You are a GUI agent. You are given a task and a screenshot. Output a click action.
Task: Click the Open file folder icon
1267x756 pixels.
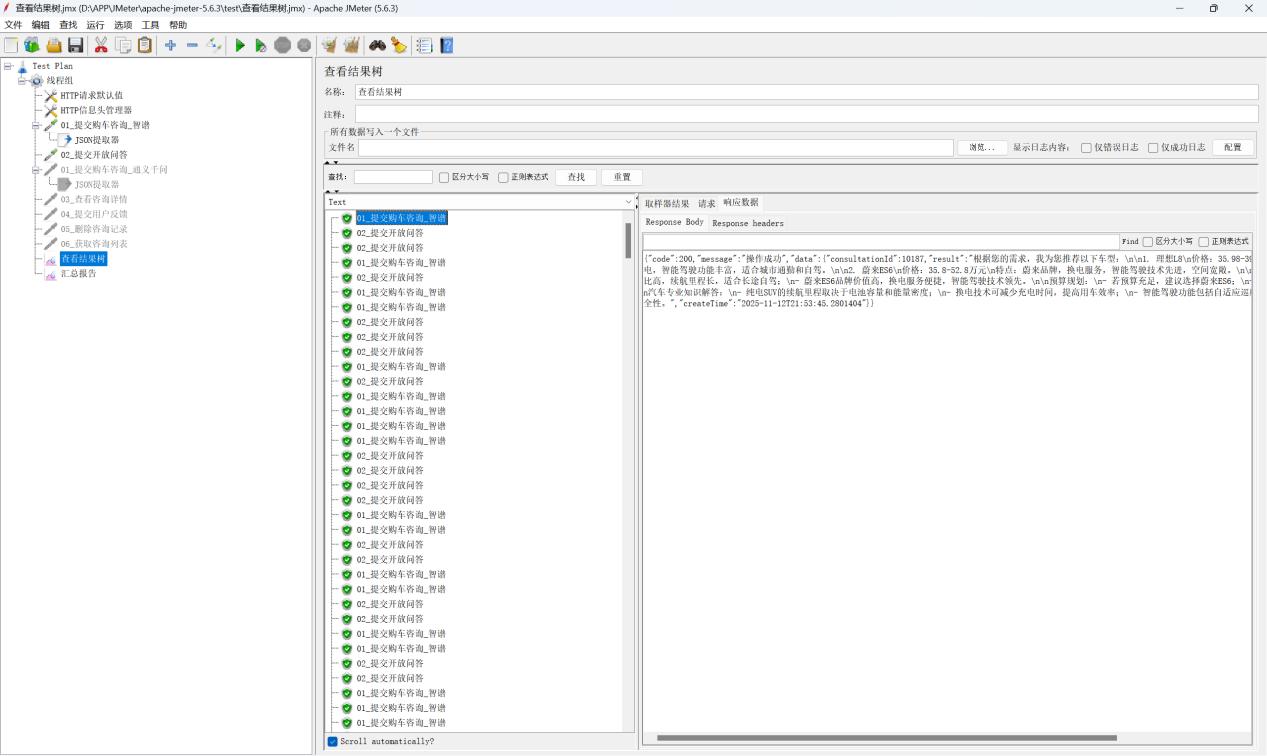pos(54,45)
